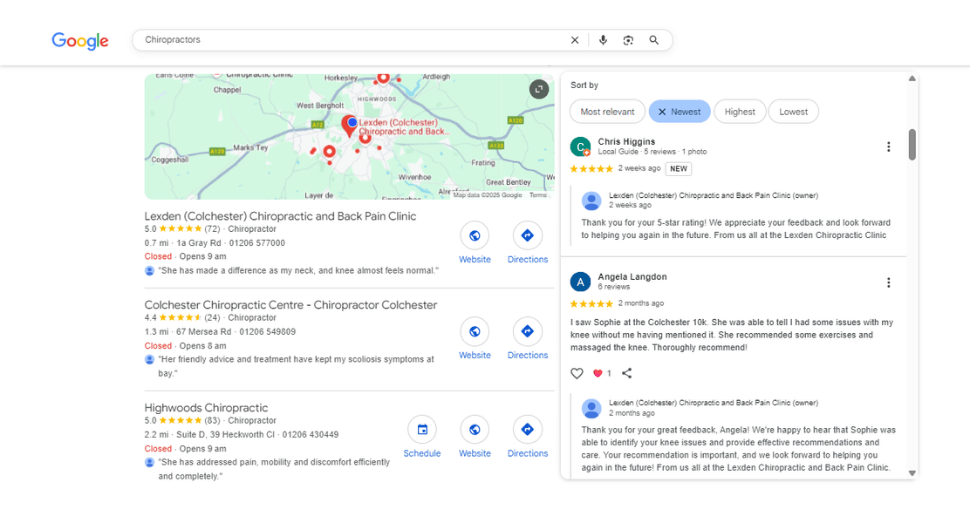Screen dimensions: 970x517
Task: Click the reviews panel scrollbar thumb
Action: click(912, 145)
